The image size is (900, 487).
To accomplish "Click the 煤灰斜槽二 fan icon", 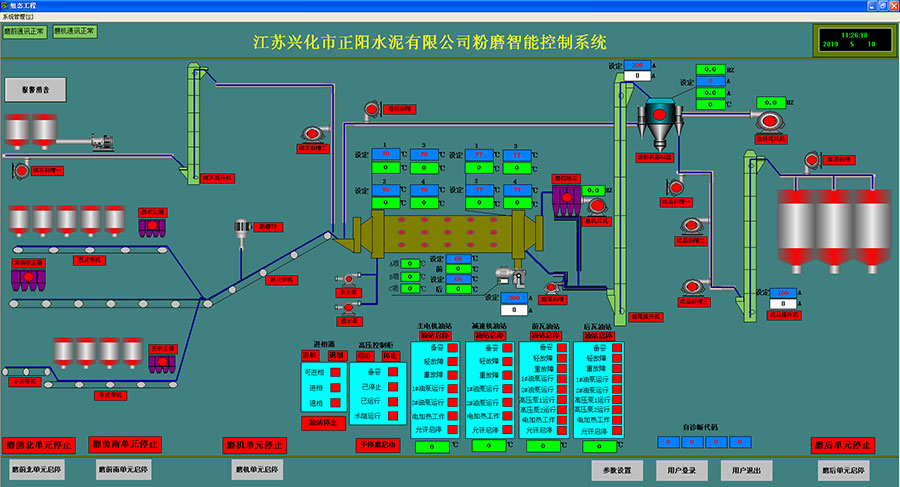I will click(x=313, y=135).
